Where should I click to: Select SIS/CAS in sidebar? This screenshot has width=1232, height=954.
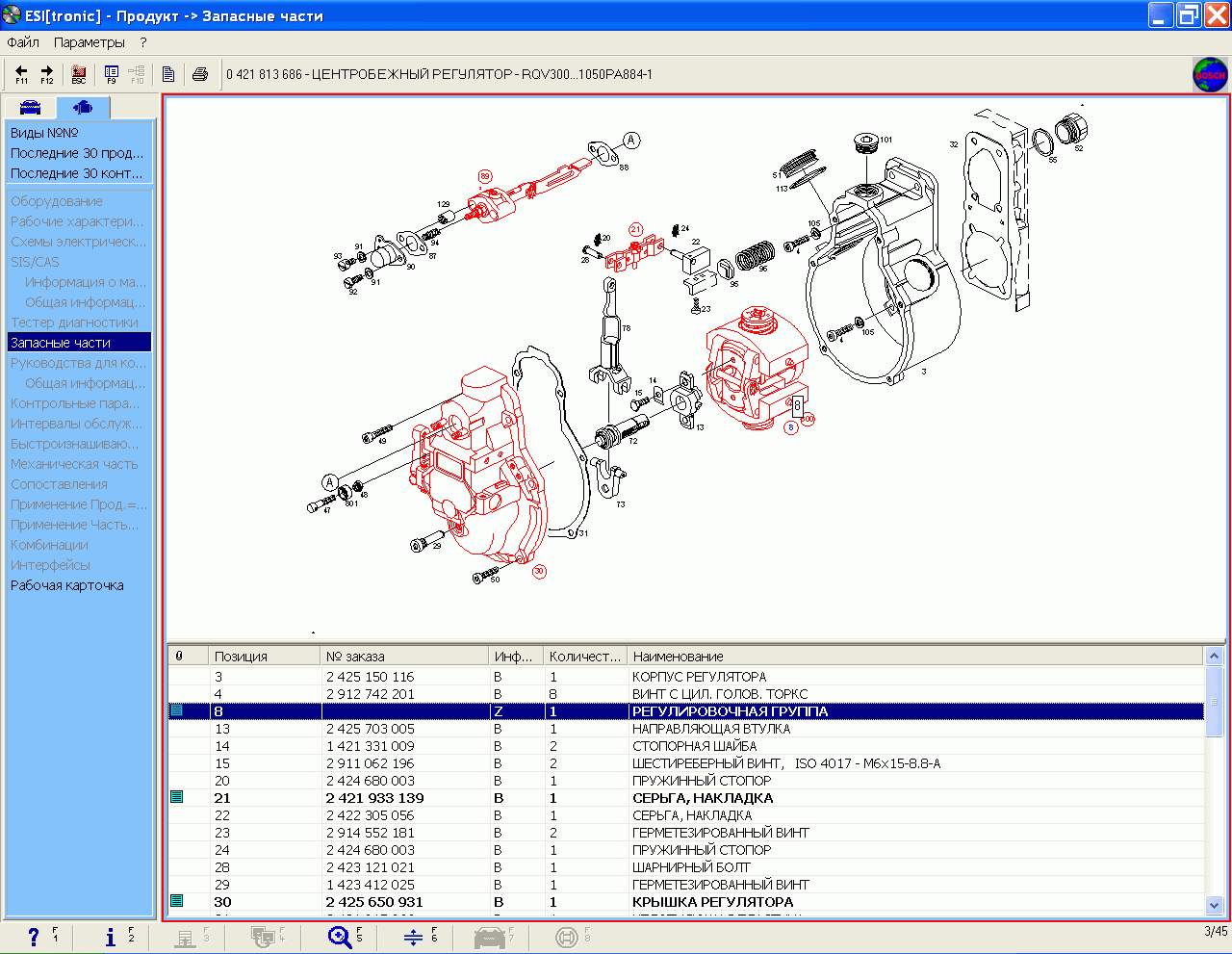pyautogui.click(x=35, y=262)
